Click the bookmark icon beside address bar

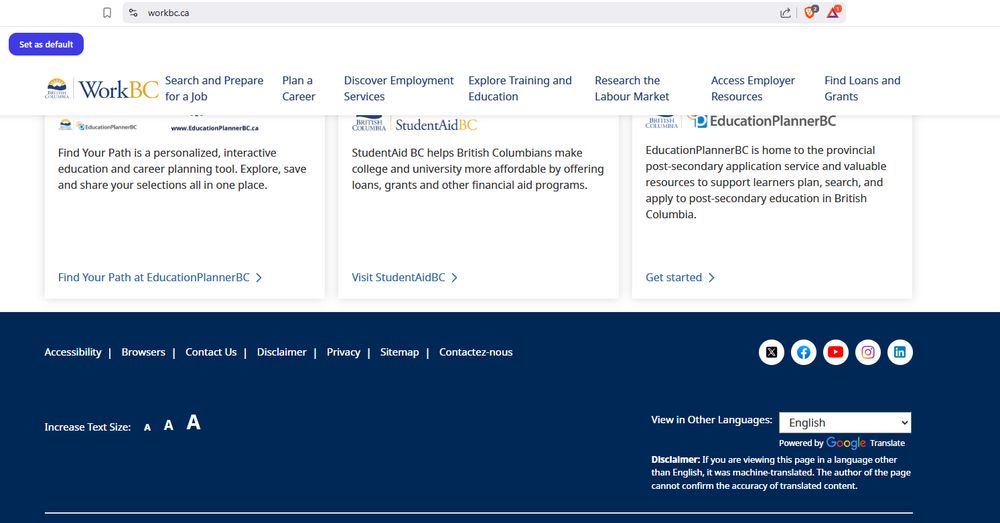point(107,13)
